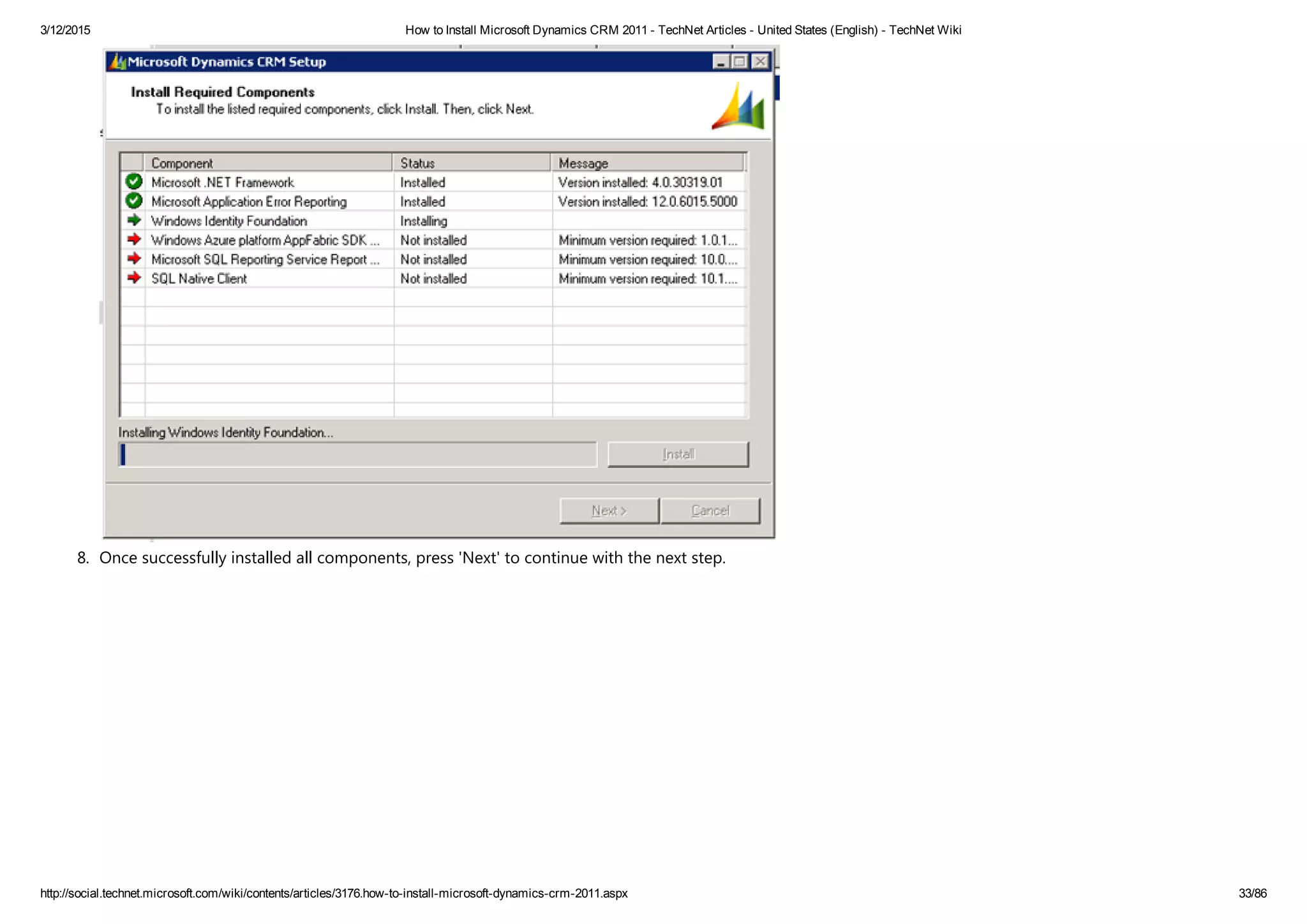Image resolution: width=1307 pixels, height=924 pixels.
Task: Click the 'Installed' status of Microsoft .NET Framework
Action: click(x=422, y=183)
